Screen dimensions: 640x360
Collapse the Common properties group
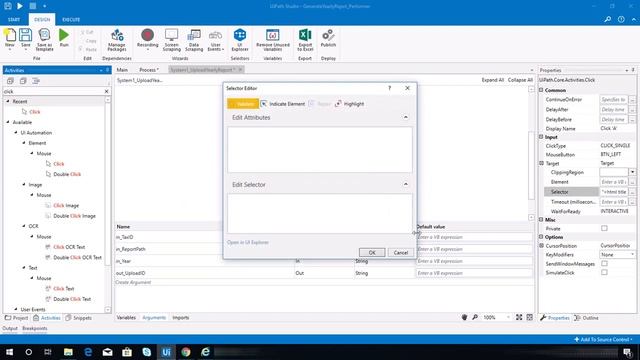541,90
